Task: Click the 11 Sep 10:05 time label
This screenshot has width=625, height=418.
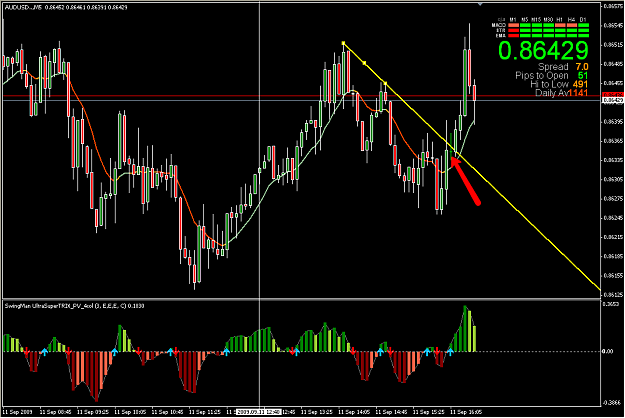Action: (x=130, y=412)
